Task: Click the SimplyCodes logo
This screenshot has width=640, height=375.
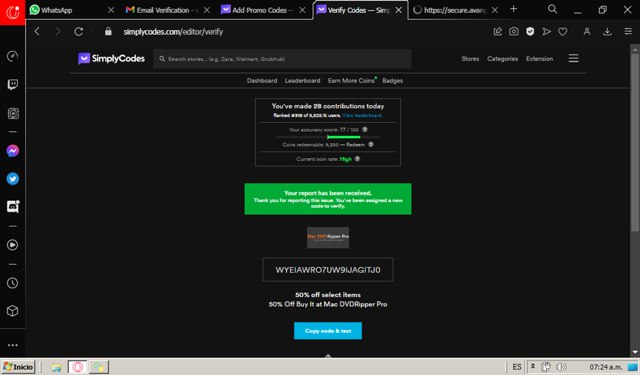Action: tap(111, 58)
